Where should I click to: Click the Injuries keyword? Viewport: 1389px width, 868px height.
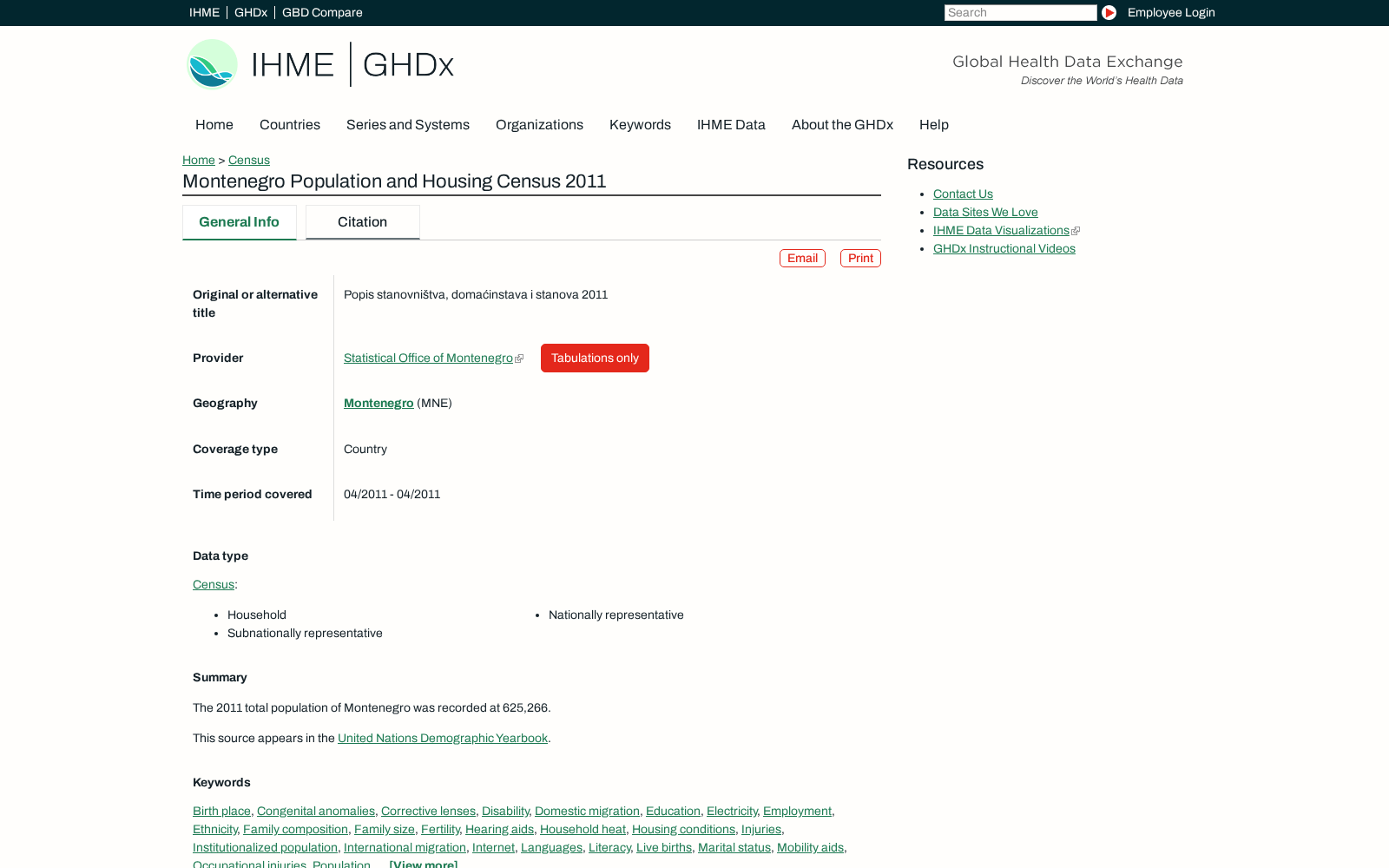[x=761, y=829]
